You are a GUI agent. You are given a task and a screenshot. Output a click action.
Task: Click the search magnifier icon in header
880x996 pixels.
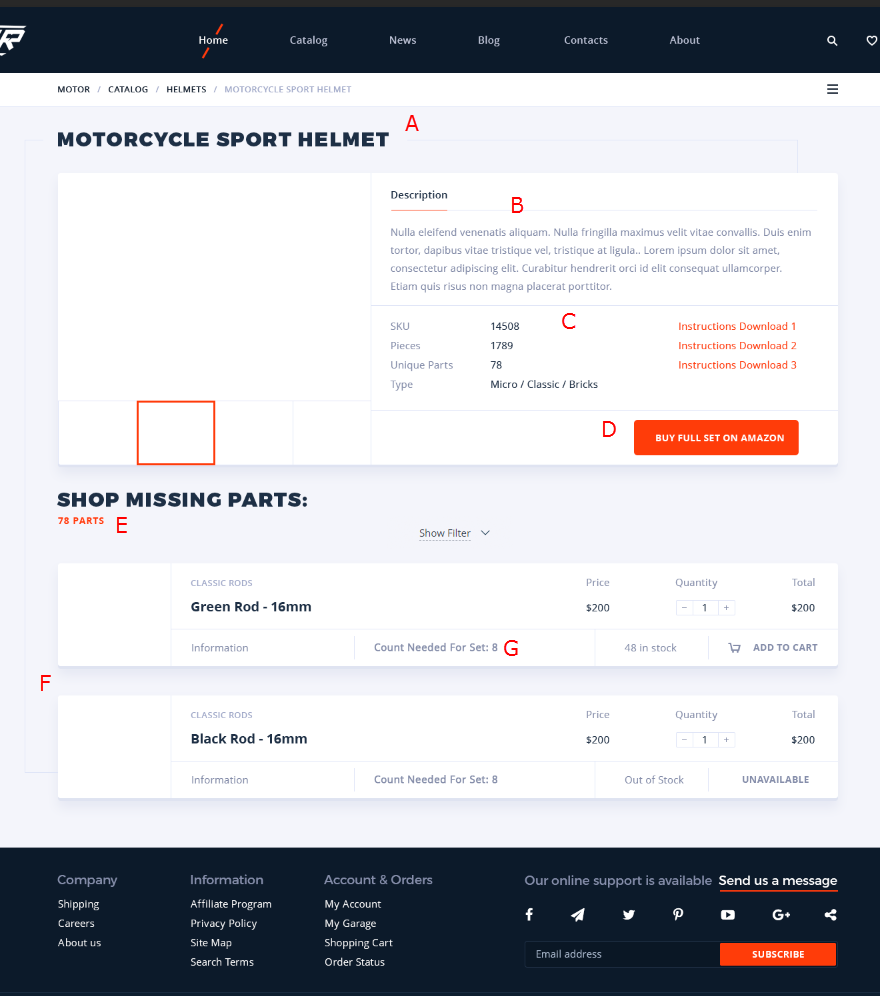click(832, 41)
